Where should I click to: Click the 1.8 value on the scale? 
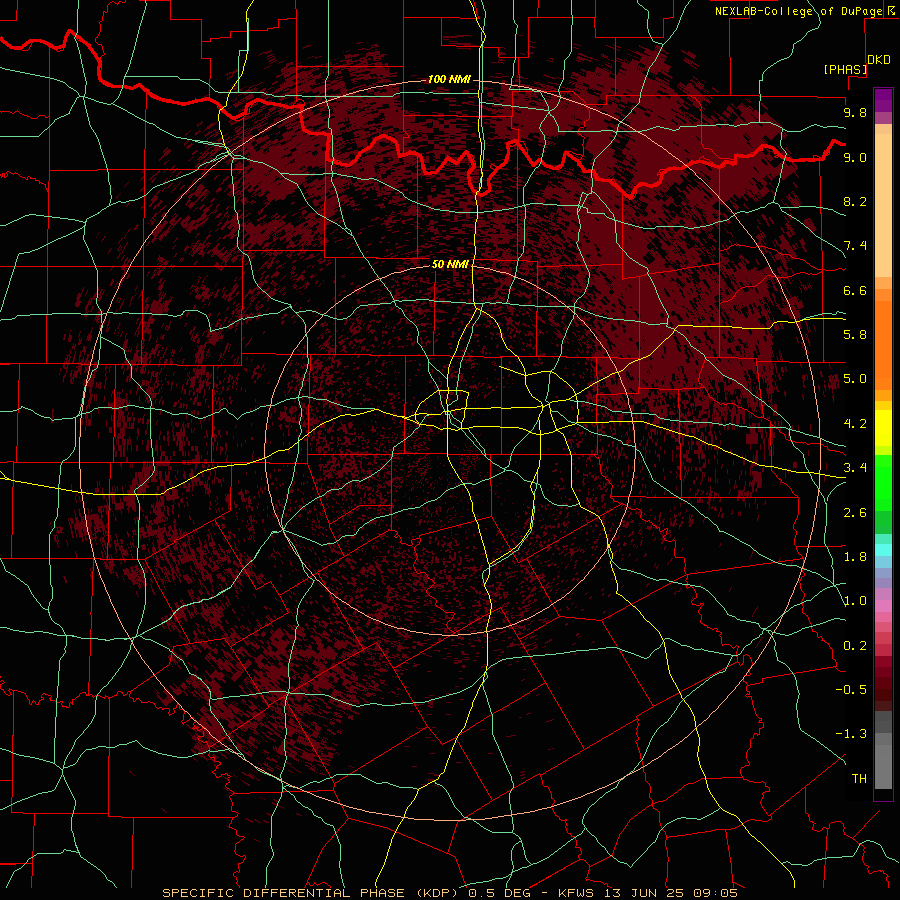coord(855,557)
